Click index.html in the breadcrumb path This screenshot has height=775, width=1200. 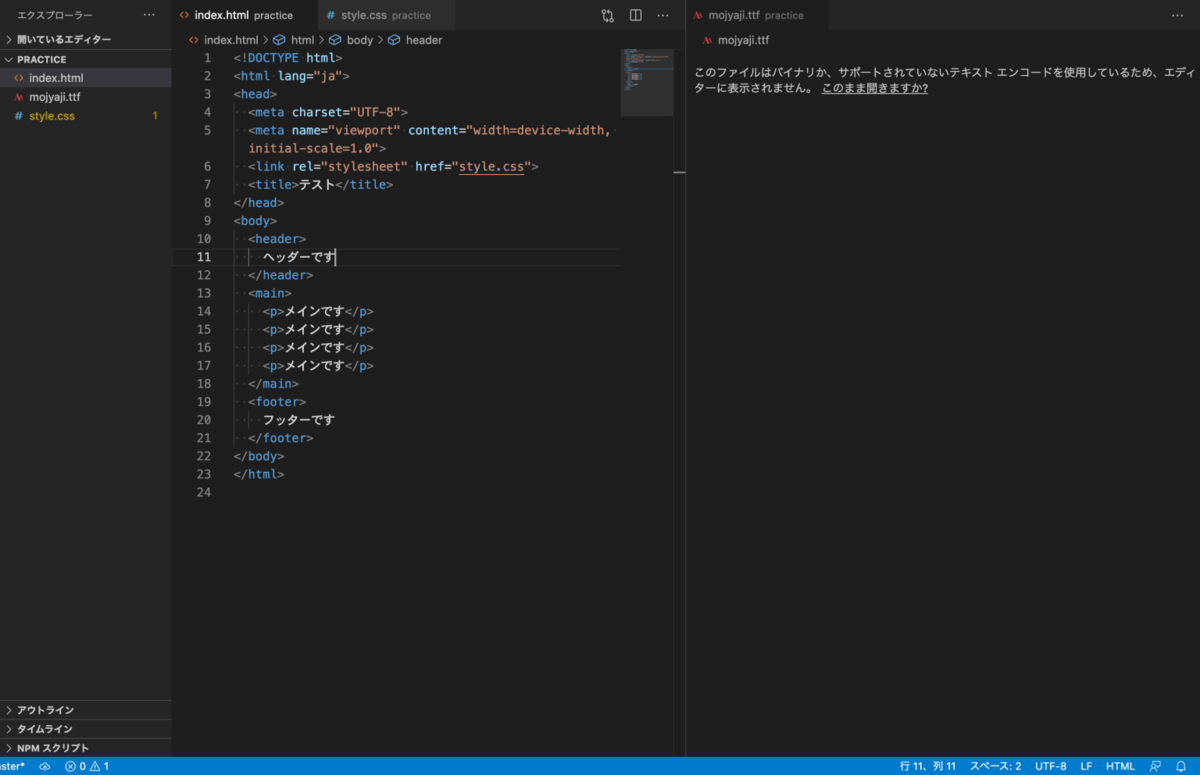[231, 40]
